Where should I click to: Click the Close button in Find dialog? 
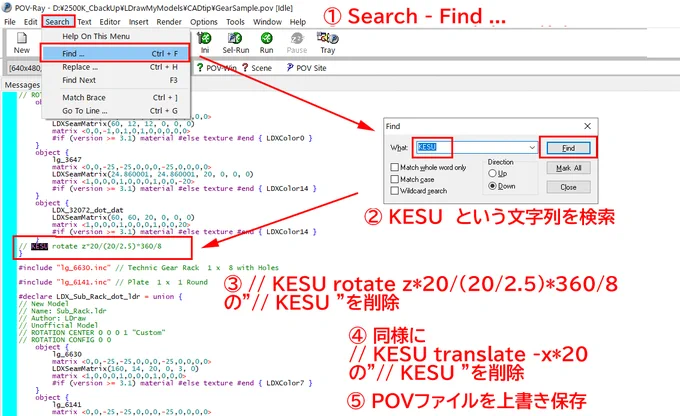(x=568, y=187)
